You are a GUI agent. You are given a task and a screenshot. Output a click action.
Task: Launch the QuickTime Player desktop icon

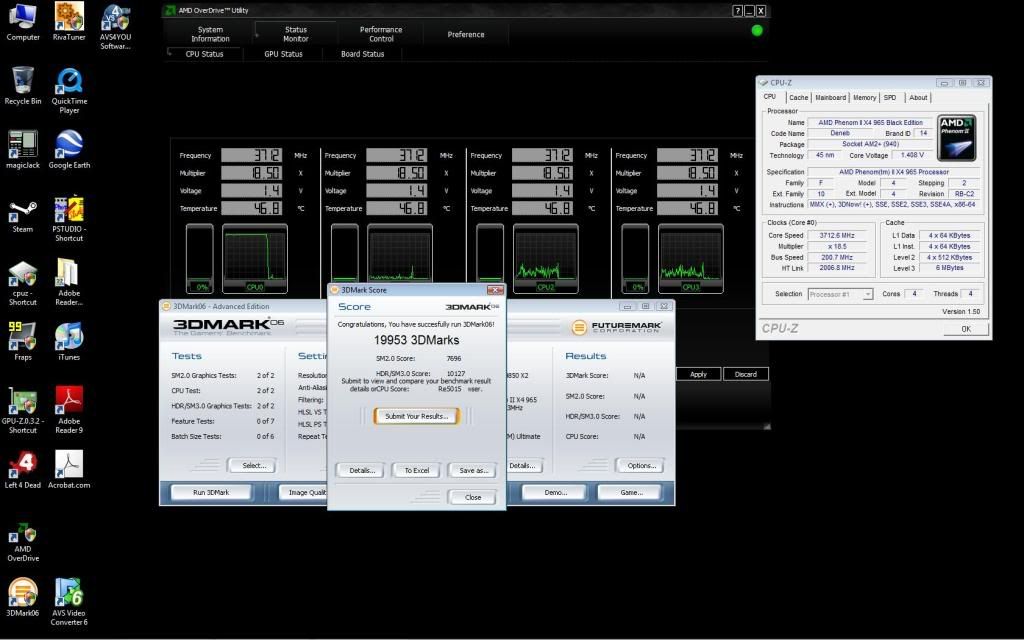pyautogui.click(x=69, y=90)
